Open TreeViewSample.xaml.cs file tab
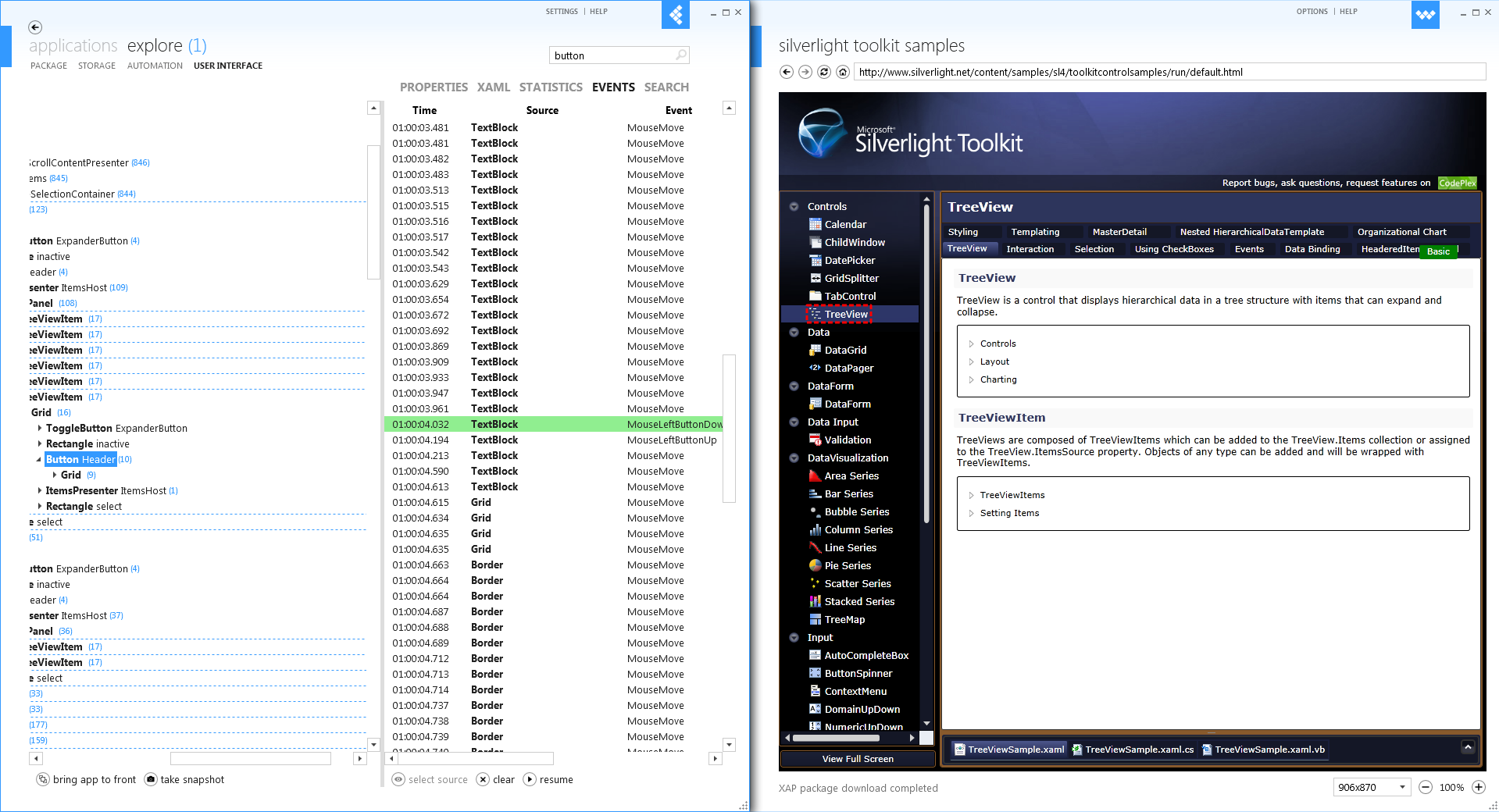1499x812 pixels. 1133,750
